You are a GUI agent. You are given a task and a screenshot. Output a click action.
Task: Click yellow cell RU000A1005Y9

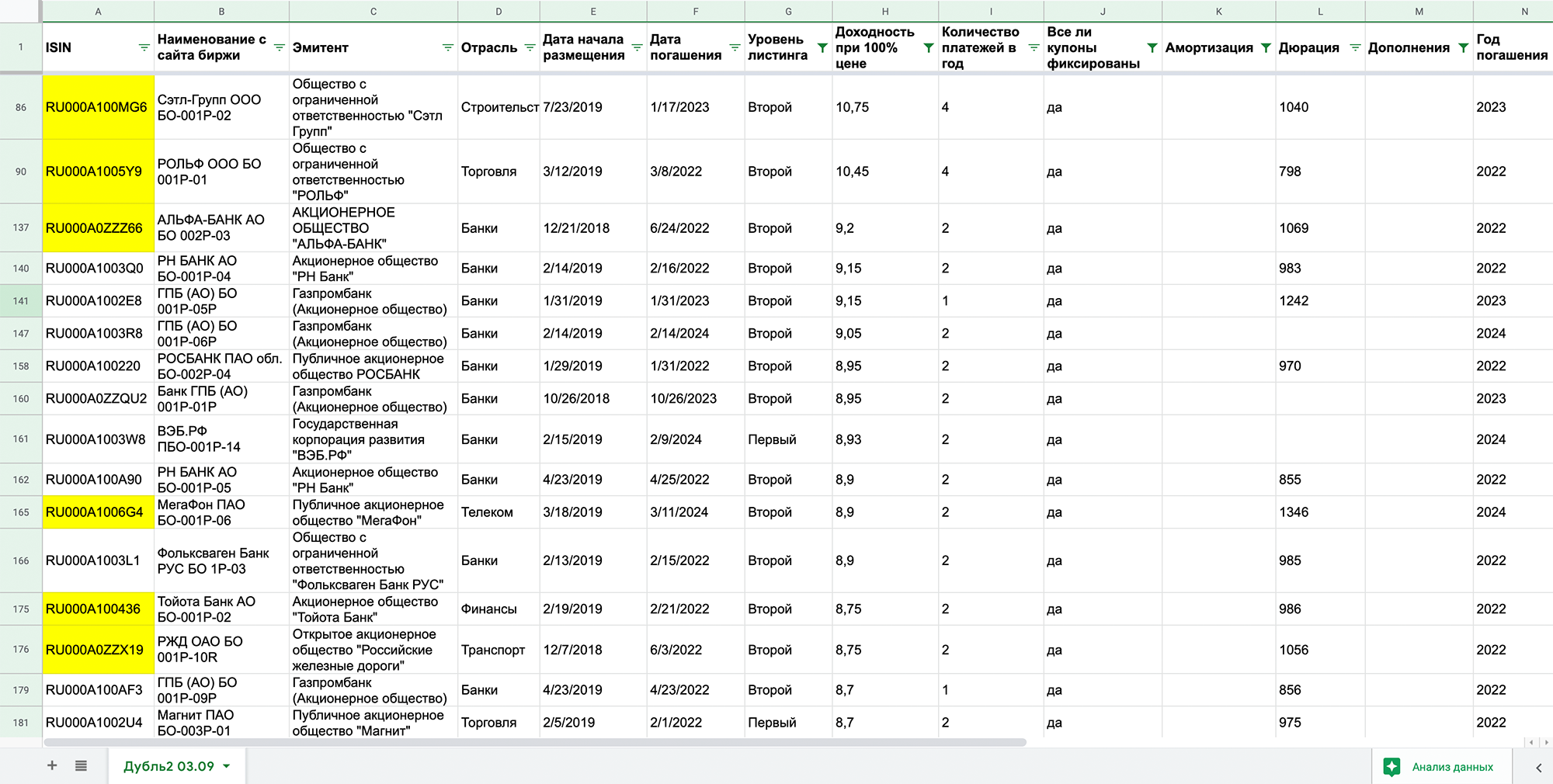tap(98, 172)
